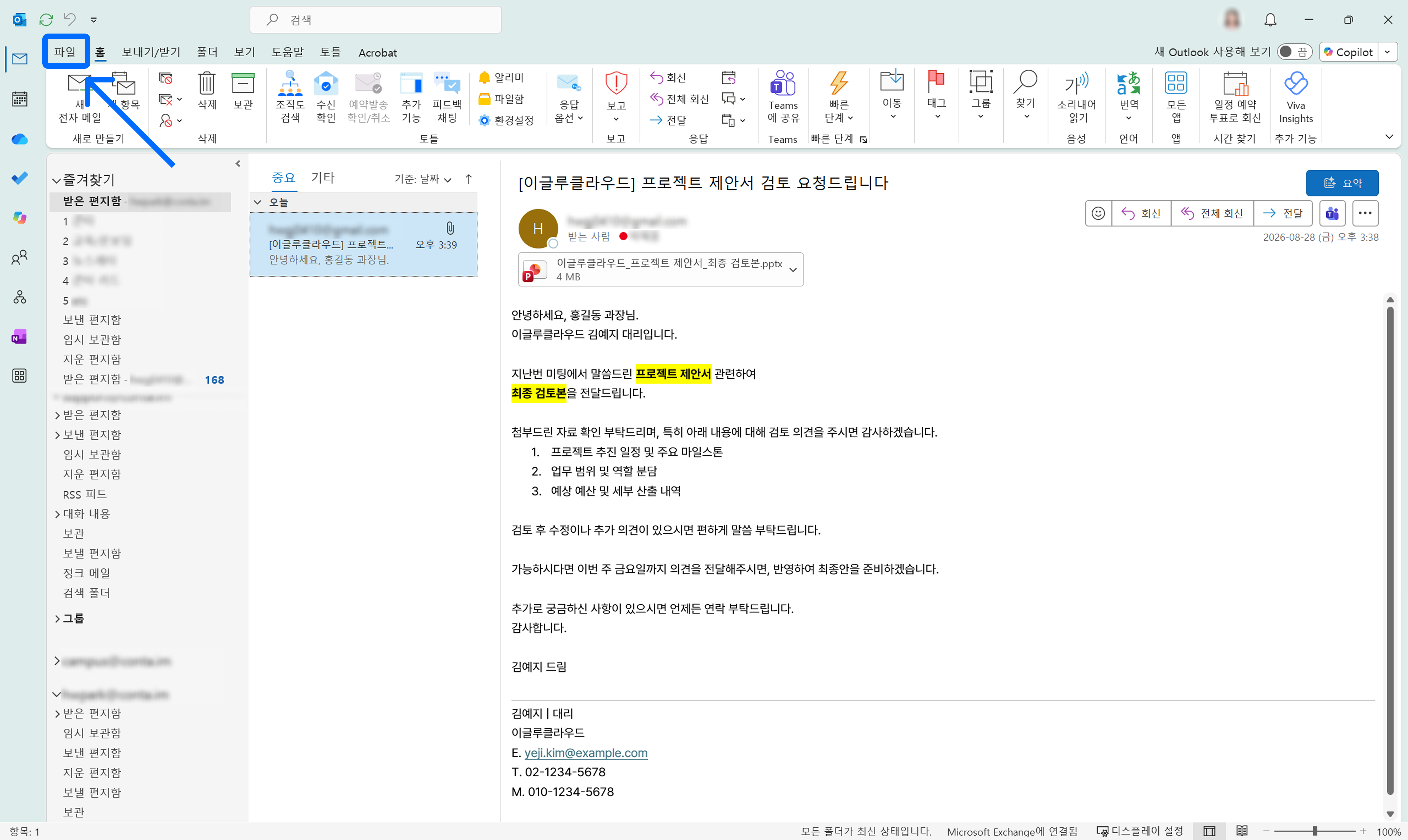1408x840 pixels.
Task: Click the search (검색) box
Action: 375,20
